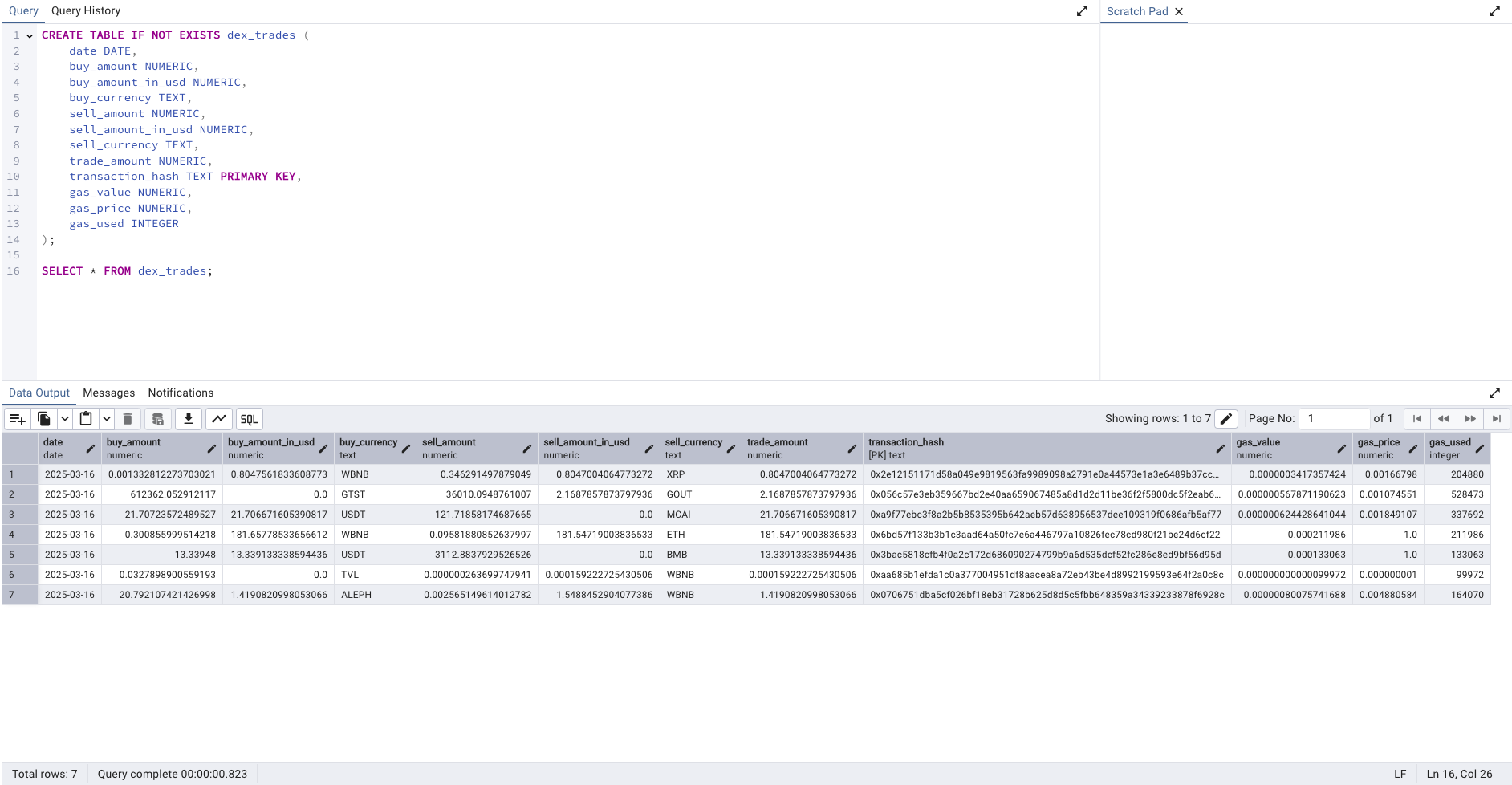
Task: Open the Query History tab
Action: click(86, 10)
